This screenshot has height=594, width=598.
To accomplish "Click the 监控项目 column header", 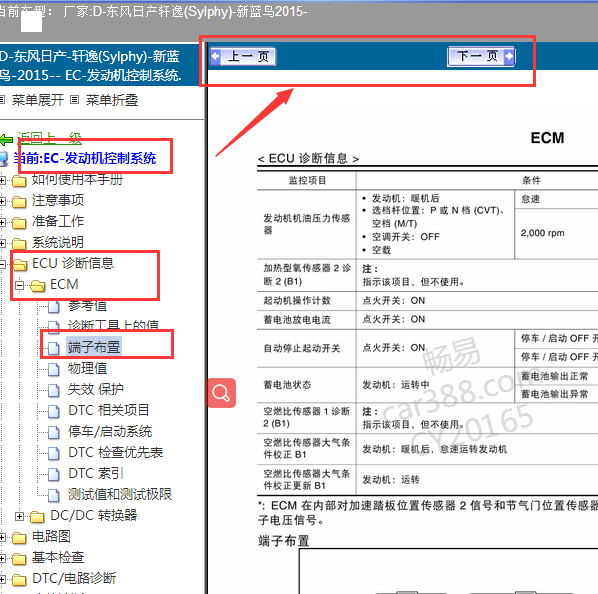I will point(307,180).
